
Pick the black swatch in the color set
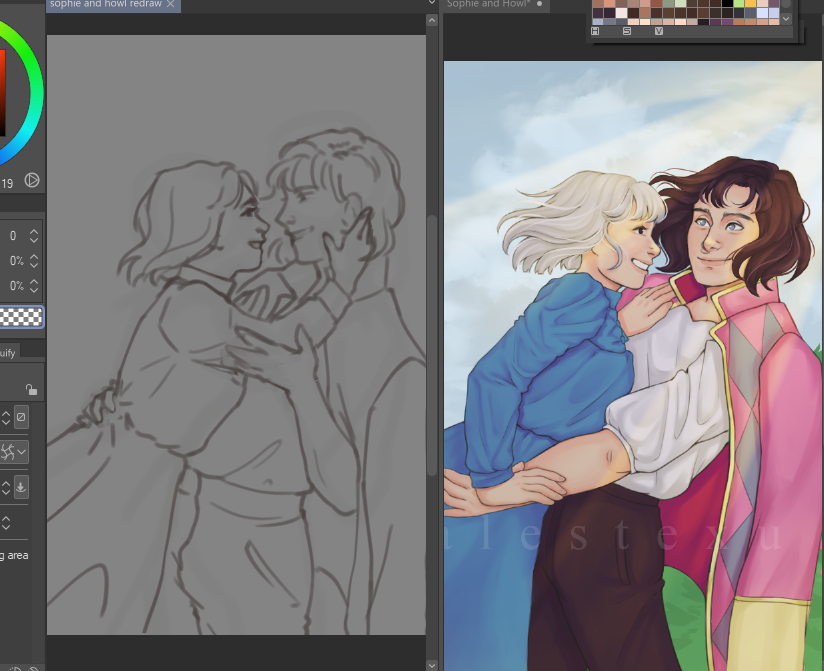(x=727, y=3)
